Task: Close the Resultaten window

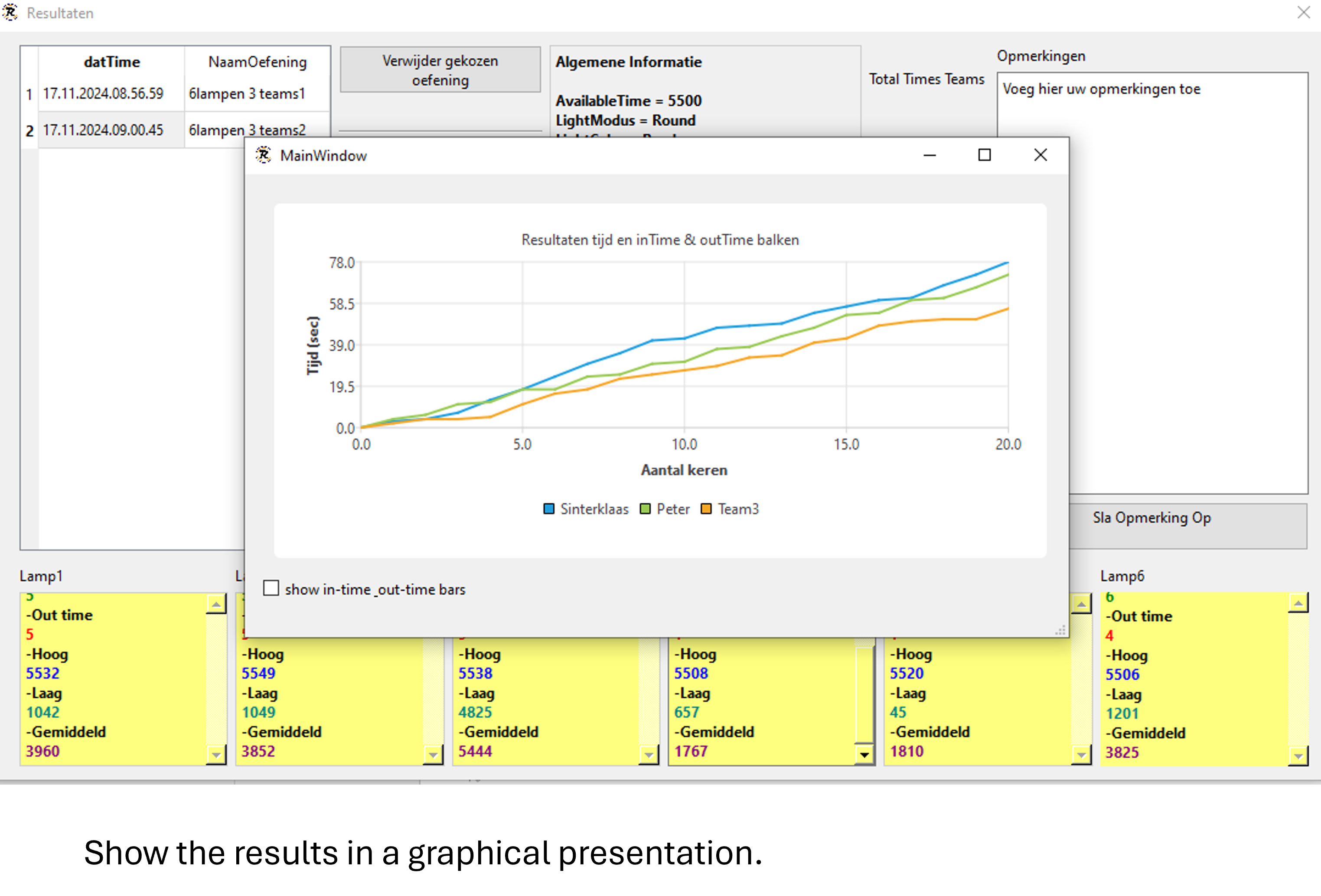Action: (1304, 13)
